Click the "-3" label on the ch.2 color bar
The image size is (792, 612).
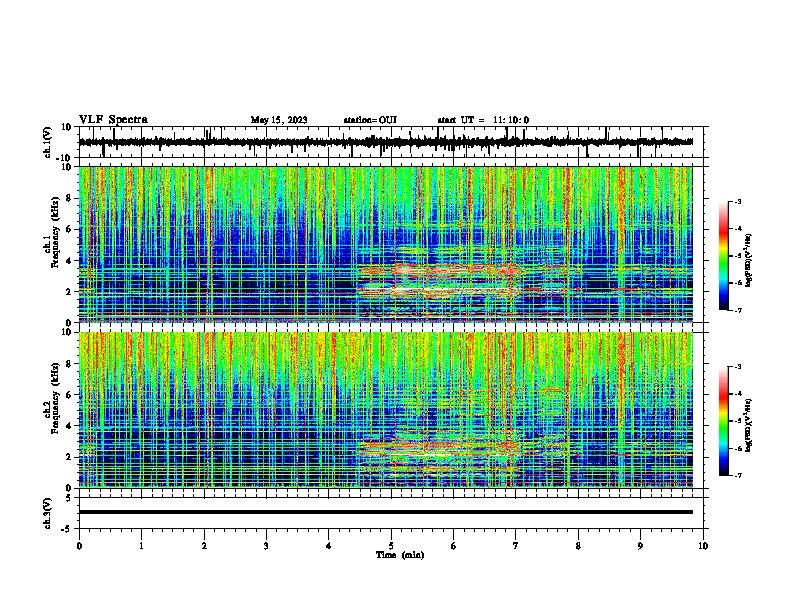click(x=737, y=367)
